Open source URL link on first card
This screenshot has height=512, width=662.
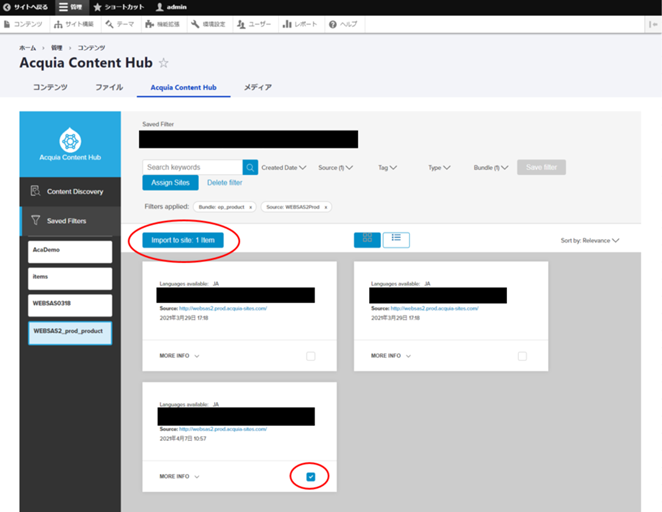[223, 309]
